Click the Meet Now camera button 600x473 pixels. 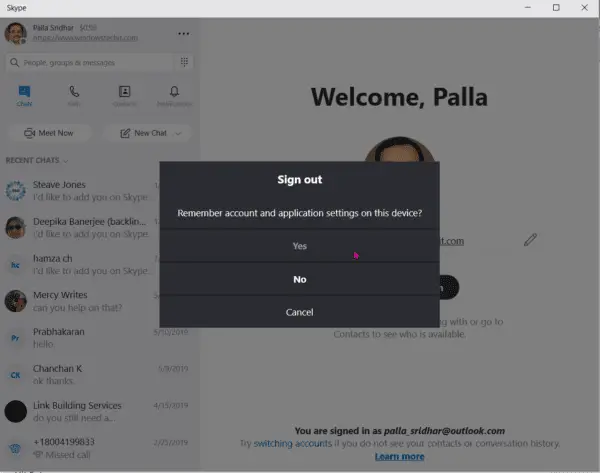[49, 133]
